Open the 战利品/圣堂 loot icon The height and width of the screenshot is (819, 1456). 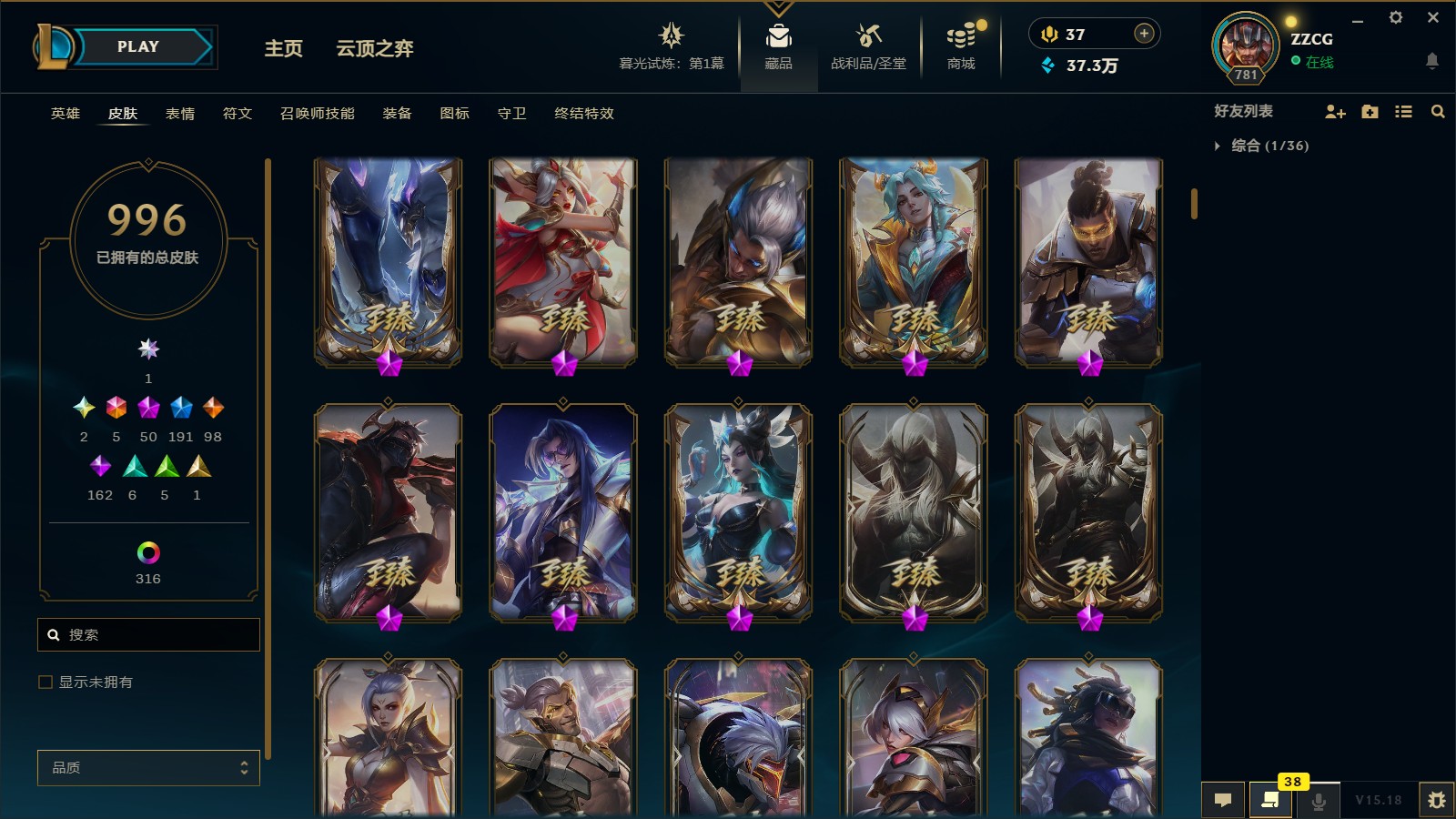pos(868,37)
